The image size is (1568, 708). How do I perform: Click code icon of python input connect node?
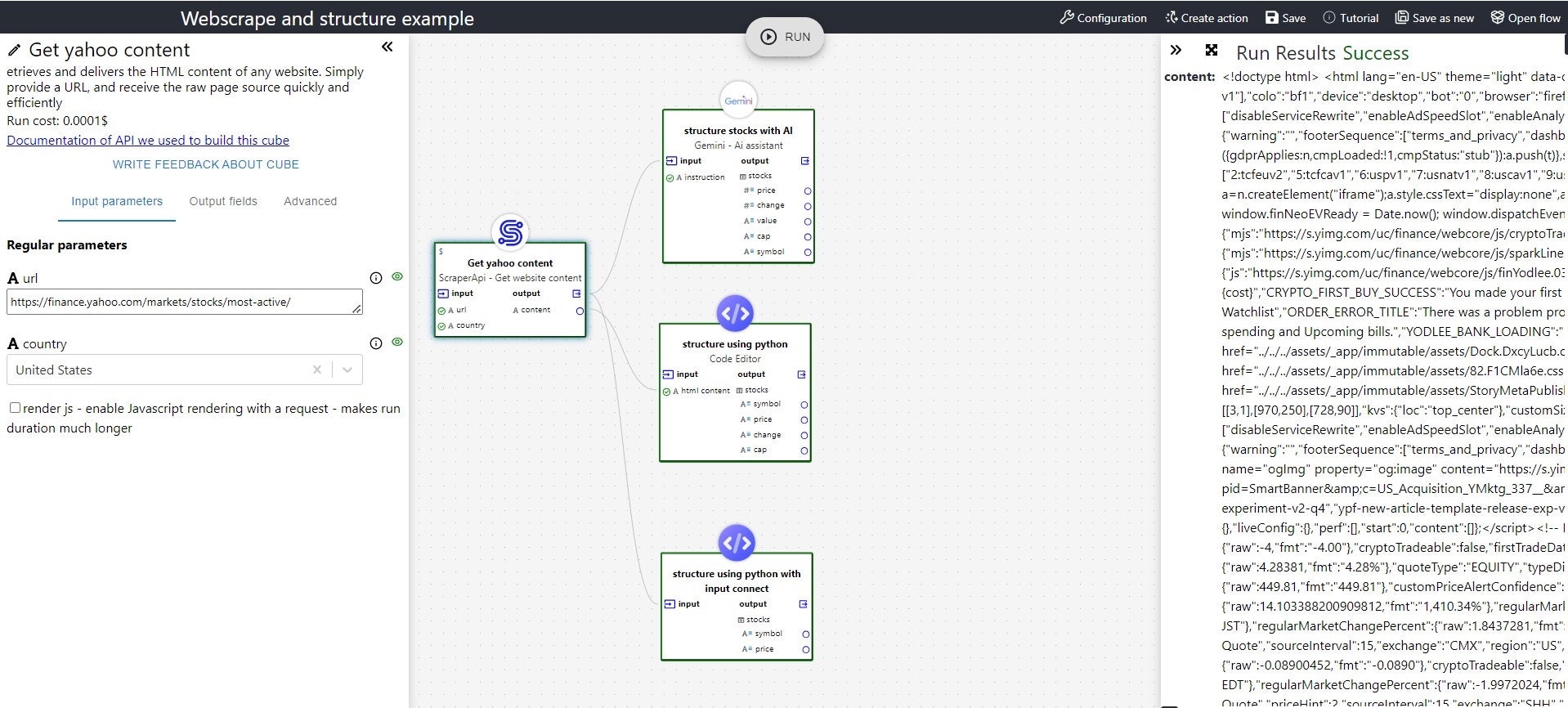737,543
